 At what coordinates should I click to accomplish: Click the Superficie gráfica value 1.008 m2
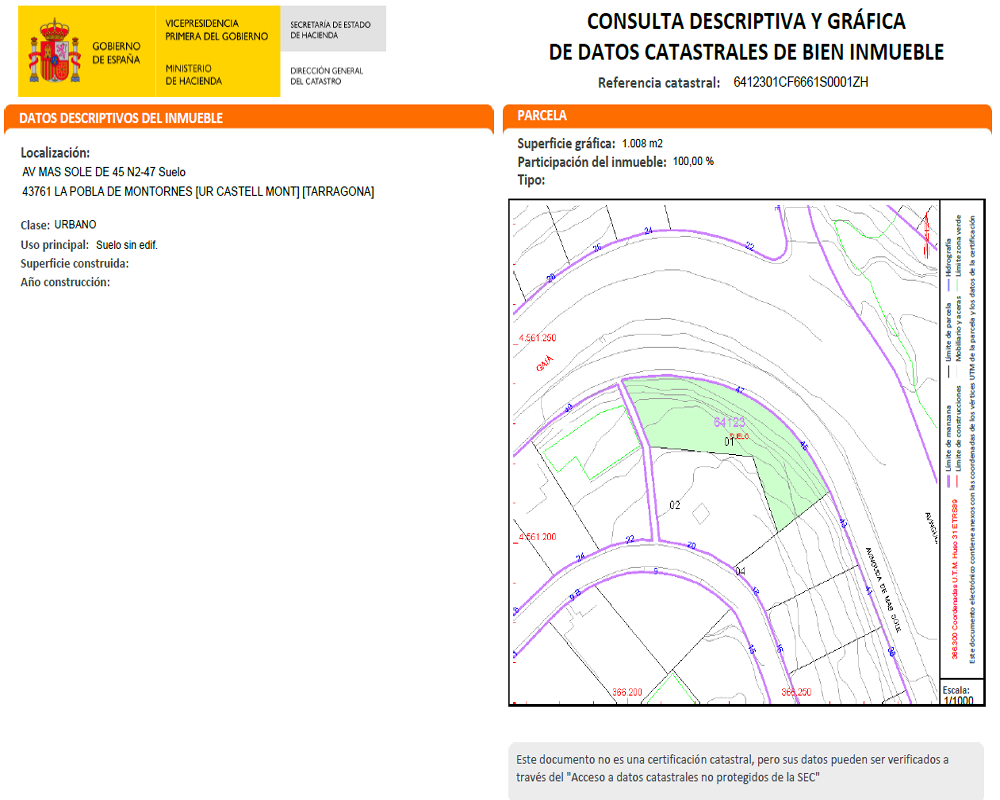pos(642,144)
